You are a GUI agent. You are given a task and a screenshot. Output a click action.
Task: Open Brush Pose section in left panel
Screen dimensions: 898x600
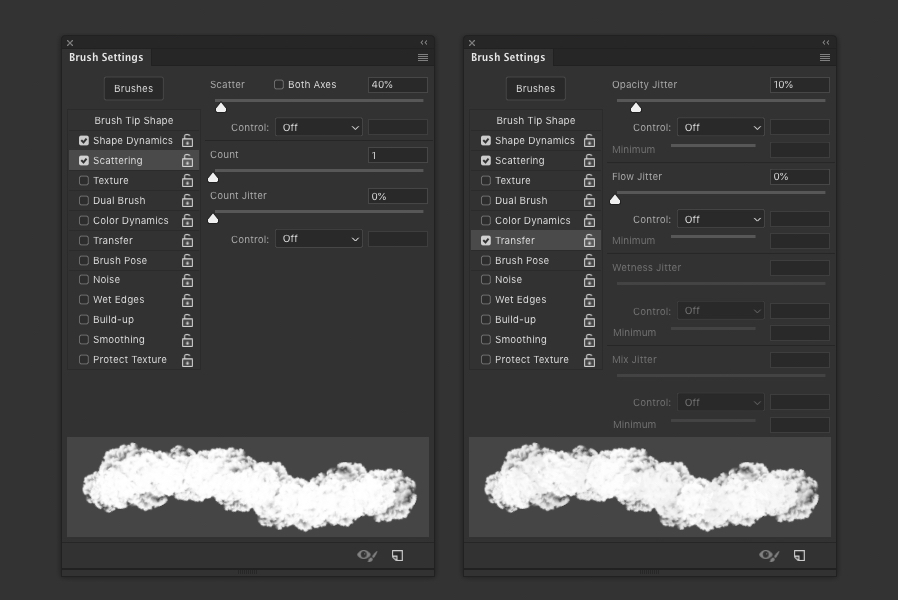point(120,260)
